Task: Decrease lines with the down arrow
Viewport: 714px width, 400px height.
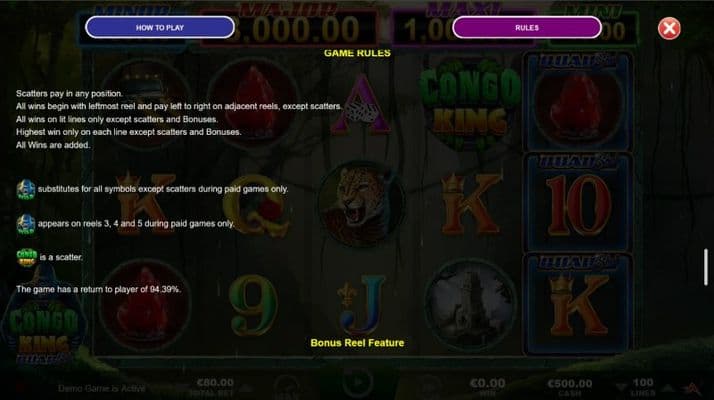Action: (x=622, y=388)
